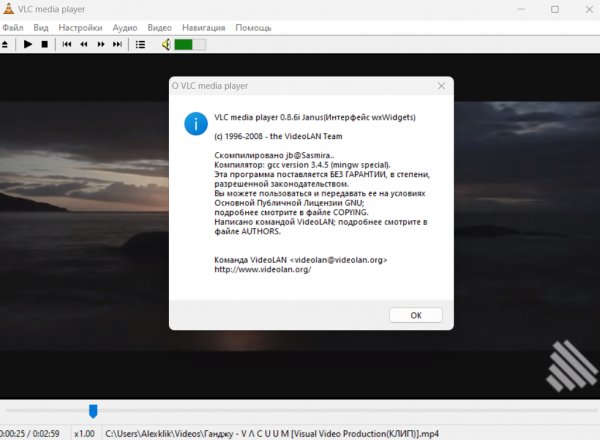Viewport: 600px width, 440px height.
Task: Click the Скомпилировано jb@Sasmira line
Action: pyautogui.click(x=274, y=155)
